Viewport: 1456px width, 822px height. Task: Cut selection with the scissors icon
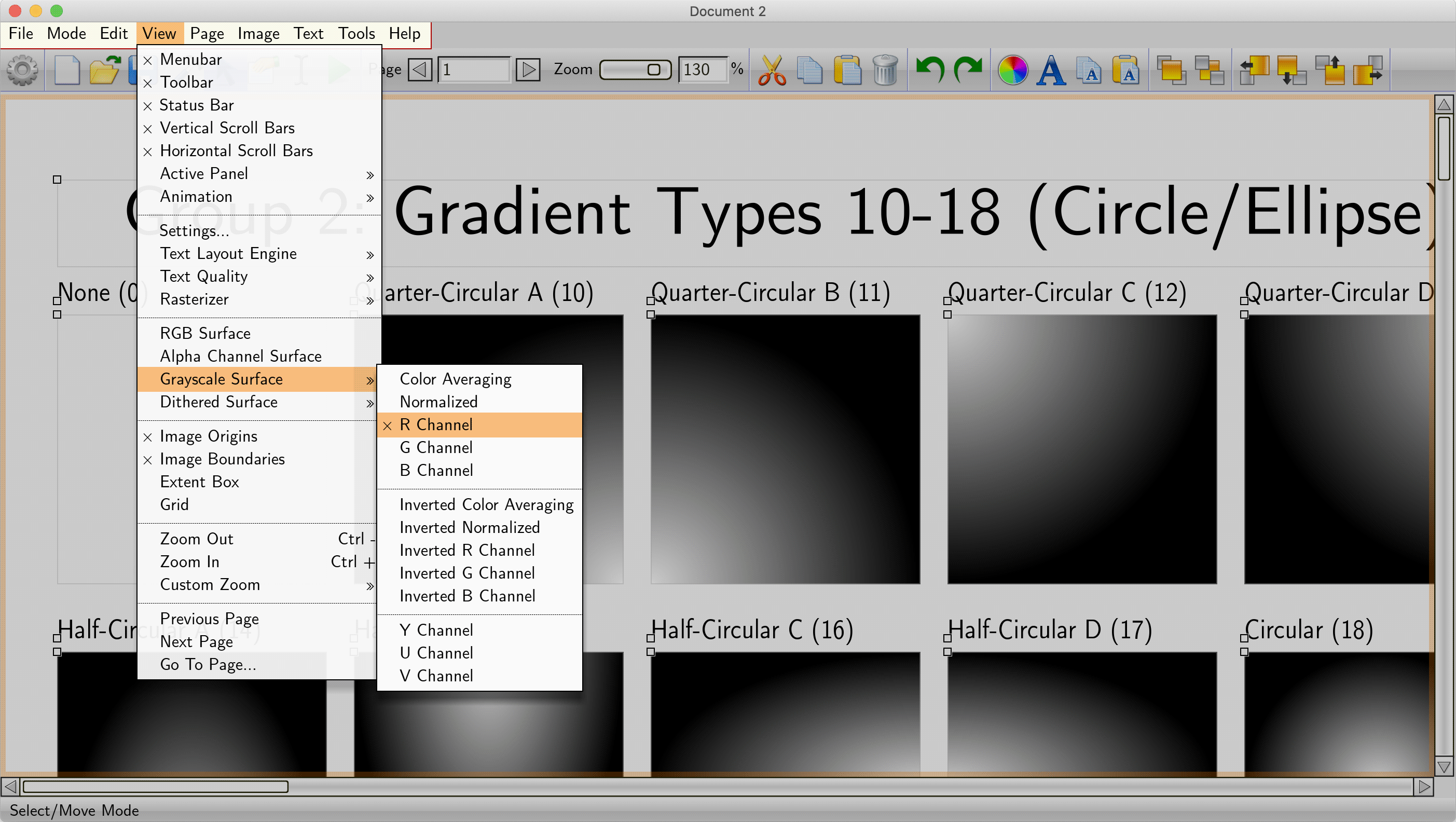click(x=772, y=70)
